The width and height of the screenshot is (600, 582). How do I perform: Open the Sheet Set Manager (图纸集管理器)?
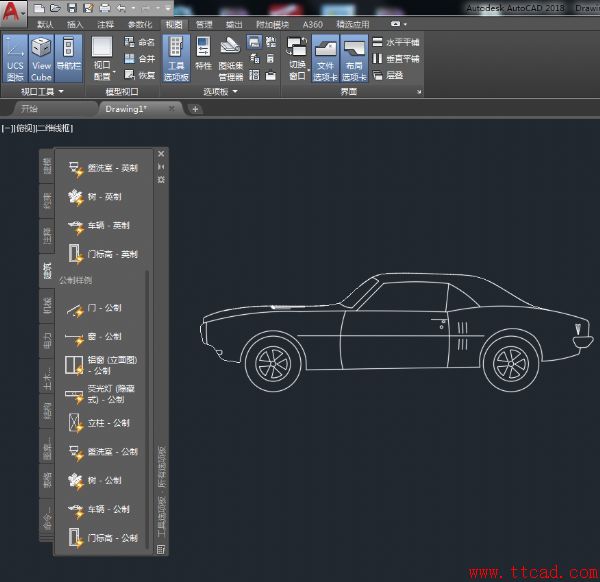point(230,59)
